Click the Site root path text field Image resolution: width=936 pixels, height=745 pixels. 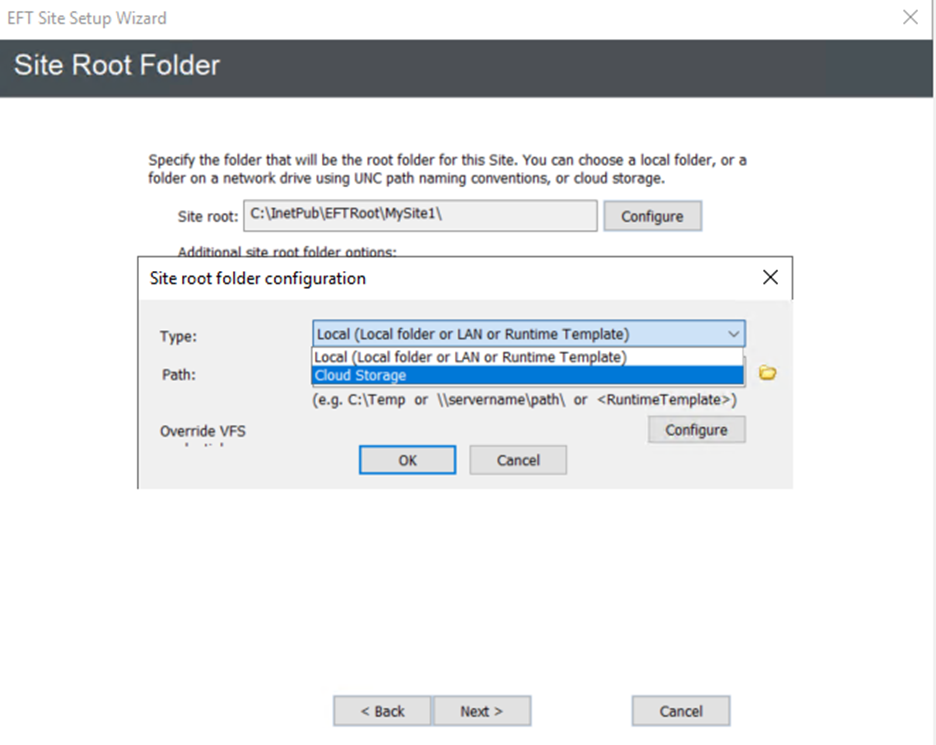[420, 215]
